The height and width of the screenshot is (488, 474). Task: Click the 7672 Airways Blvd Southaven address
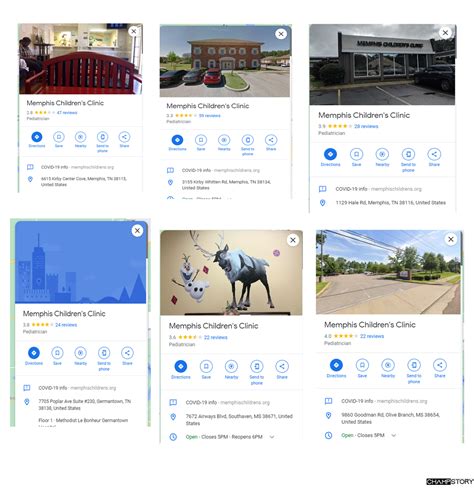[x=239, y=420]
